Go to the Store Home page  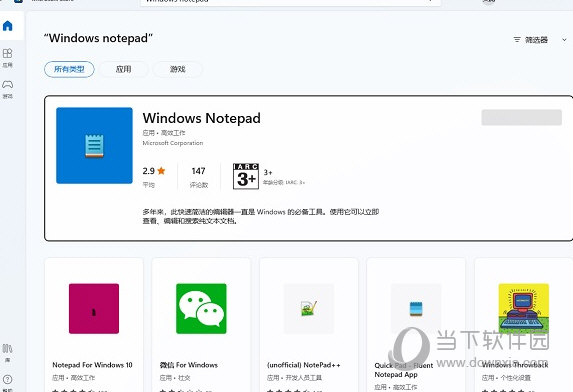coord(8,26)
